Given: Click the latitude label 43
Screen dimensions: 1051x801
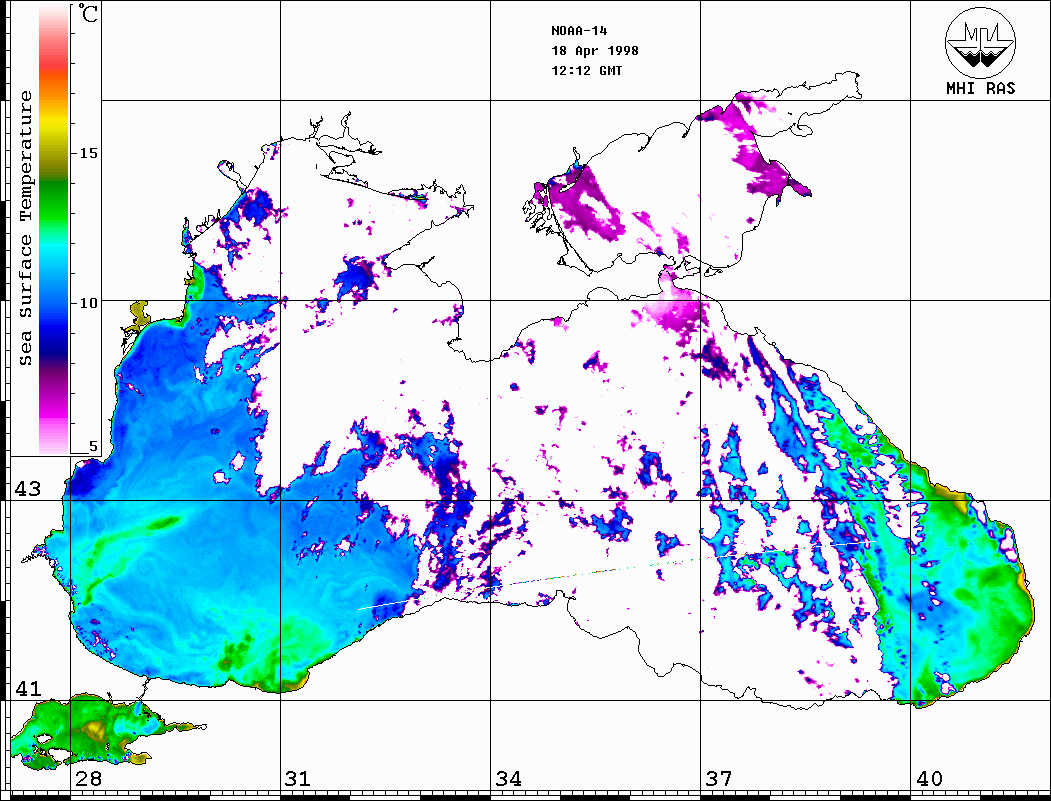Looking at the screenshot, I should (x=27, y=489).
